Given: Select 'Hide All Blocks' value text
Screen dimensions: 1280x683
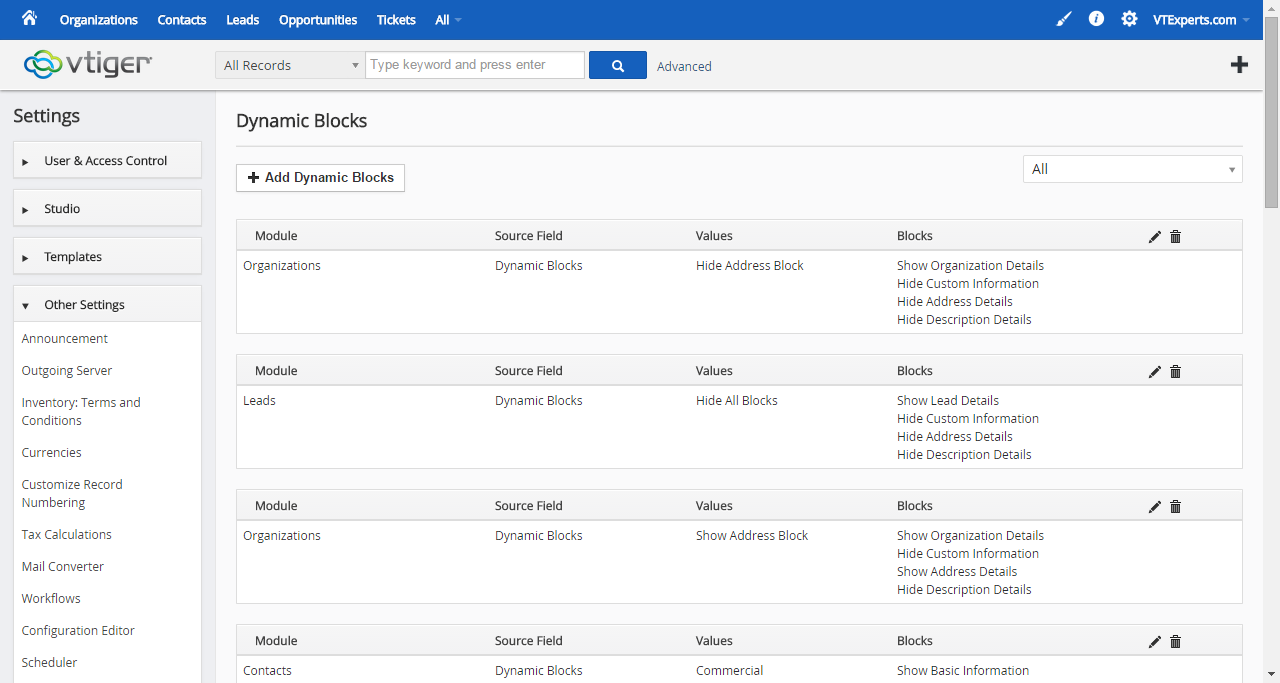Looking at the screenshot, I should tap(737, 400).
